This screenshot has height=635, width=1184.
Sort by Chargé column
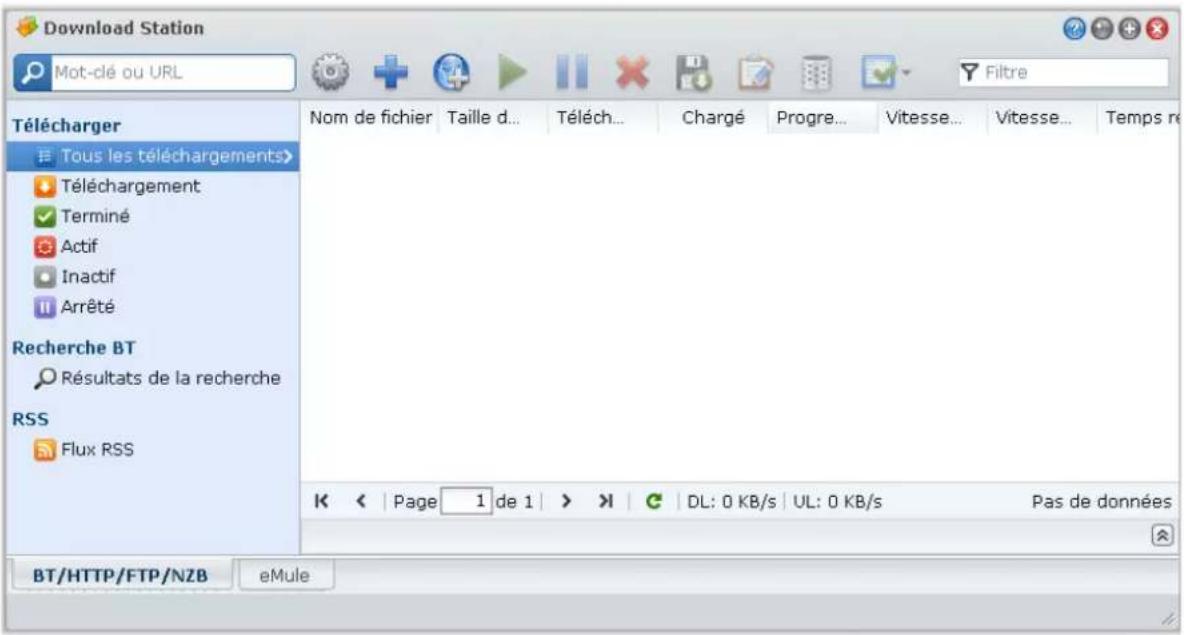[x=713, y=118]
